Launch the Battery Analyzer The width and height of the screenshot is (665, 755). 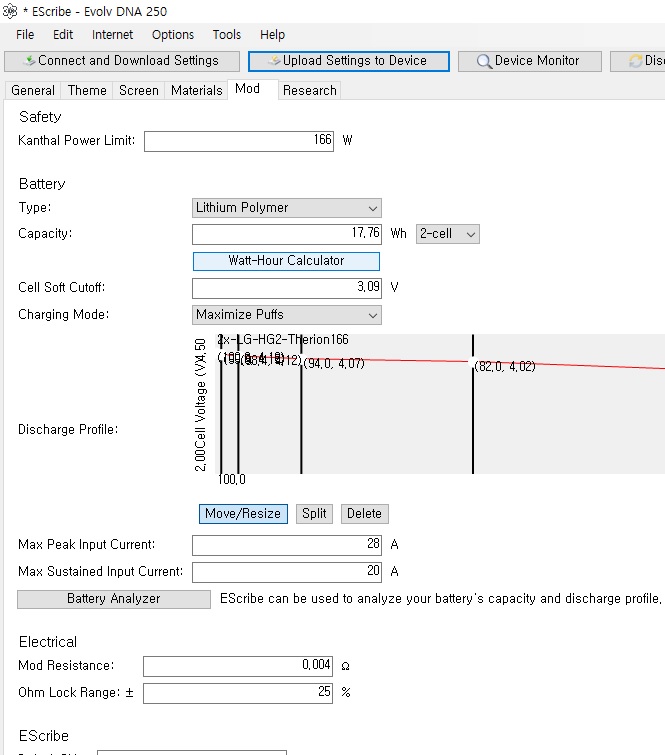point(114,599)
